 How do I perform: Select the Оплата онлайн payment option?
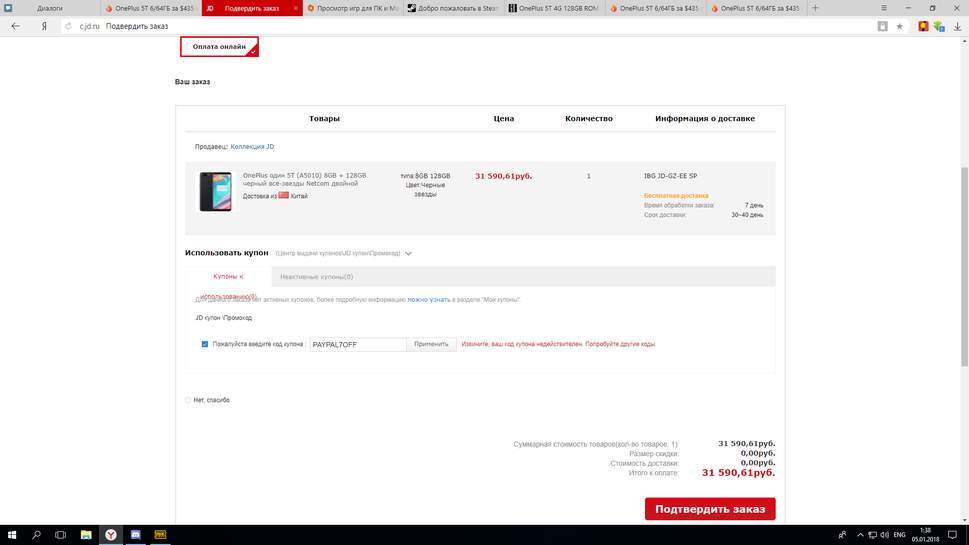point(219,46)
